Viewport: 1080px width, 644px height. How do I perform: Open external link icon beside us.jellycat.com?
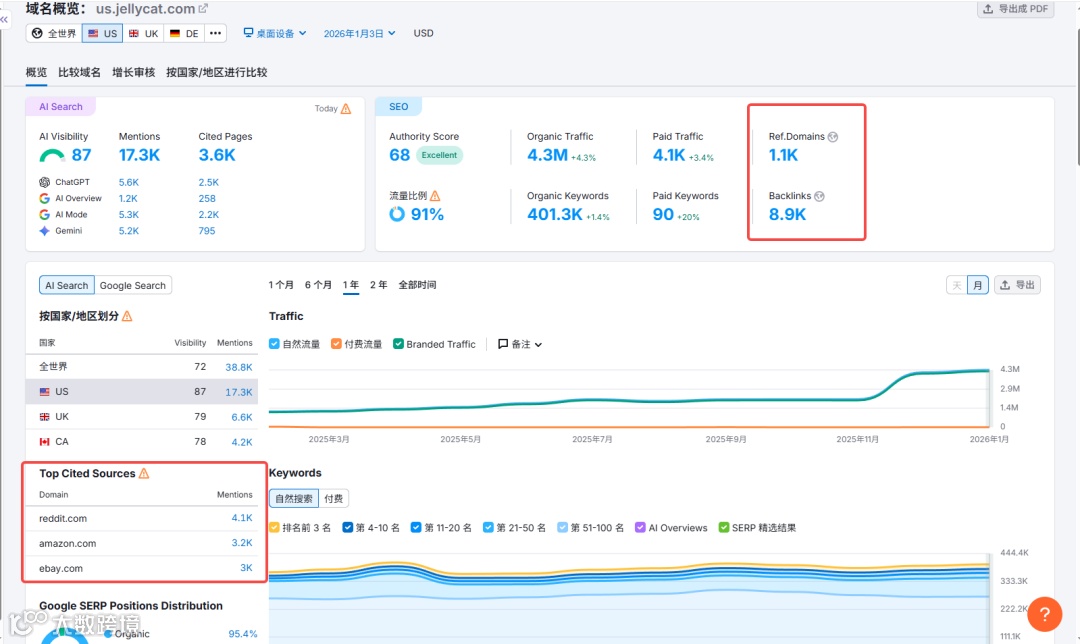click(202, 9)
